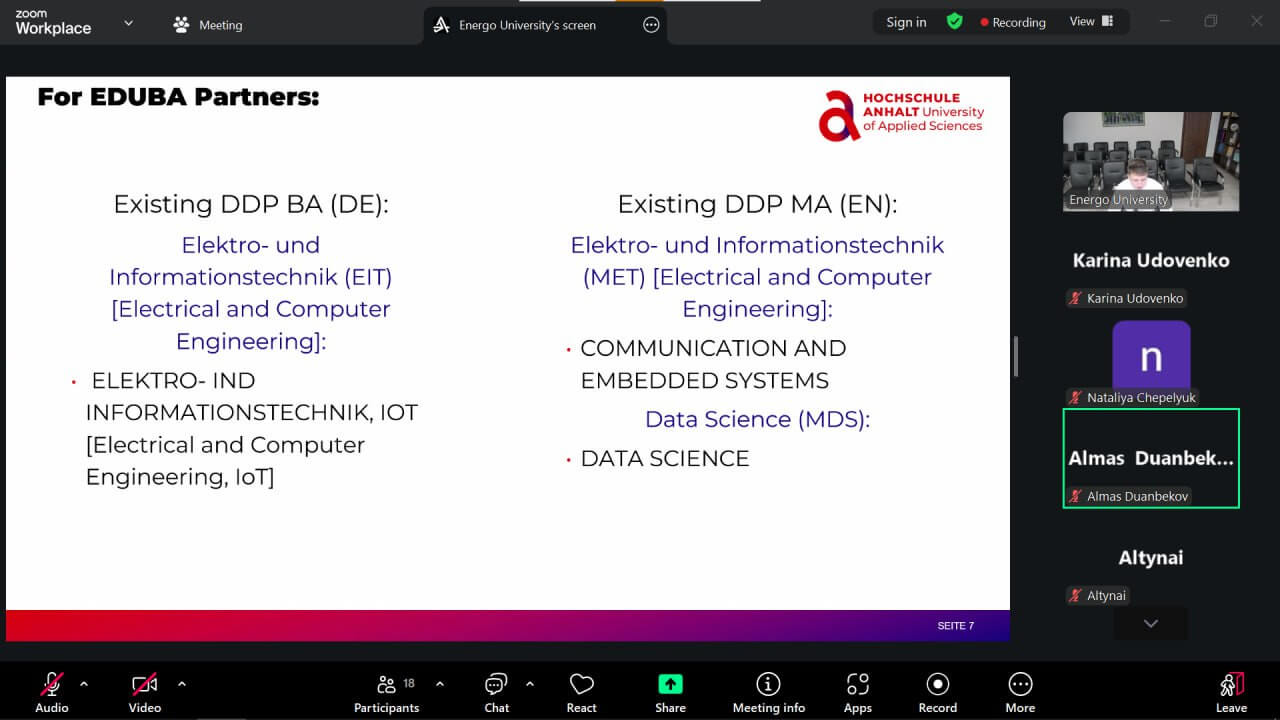Open the More options menu

(1020, 692)
